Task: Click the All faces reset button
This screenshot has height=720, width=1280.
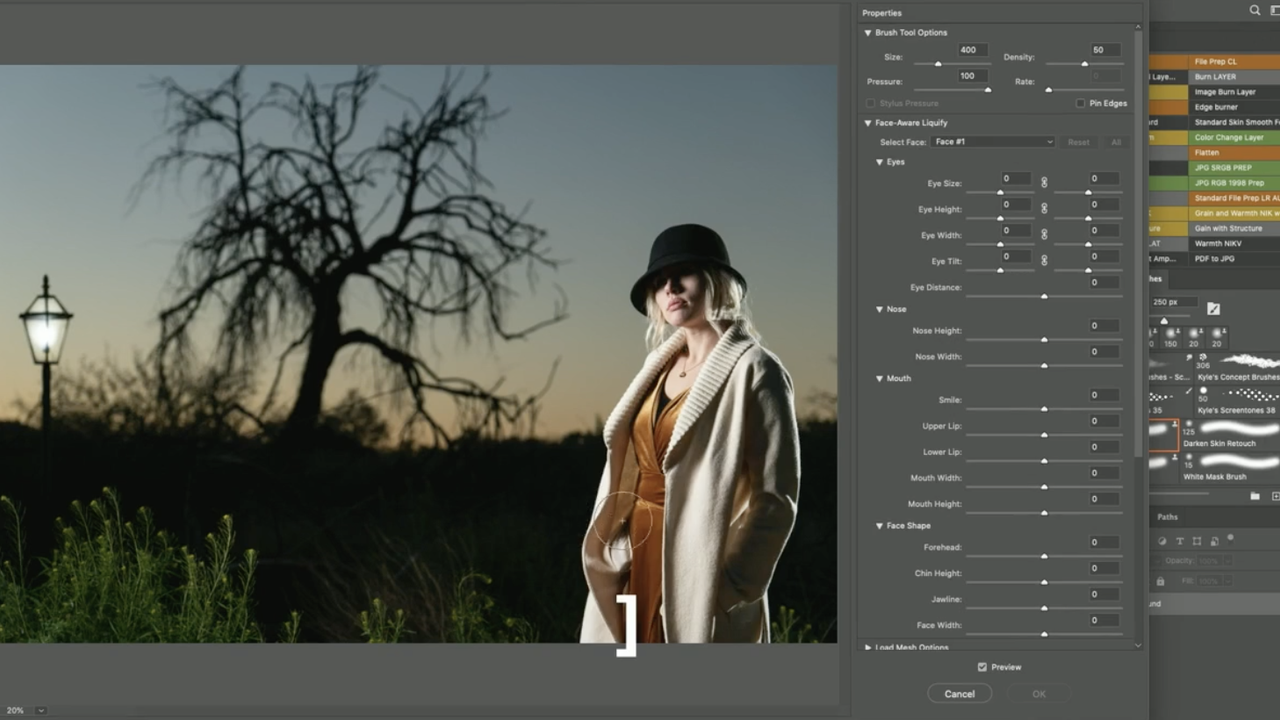Action: click(1116, 142)
